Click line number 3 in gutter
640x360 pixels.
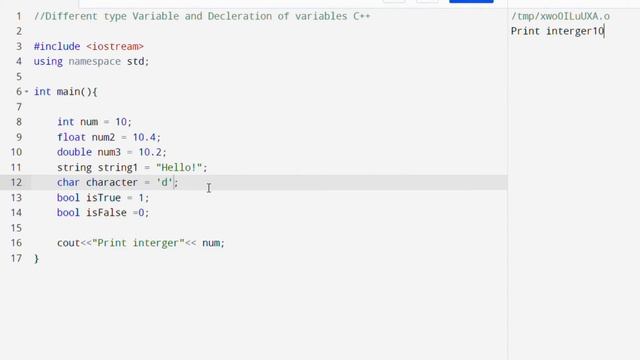click(x=19, y=47)
